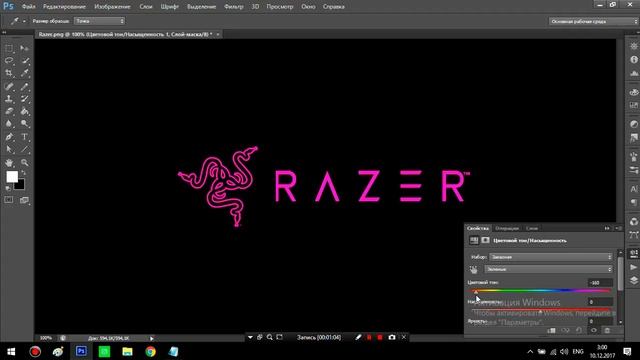Switch to the Слои tab in panel

[532, 228]
